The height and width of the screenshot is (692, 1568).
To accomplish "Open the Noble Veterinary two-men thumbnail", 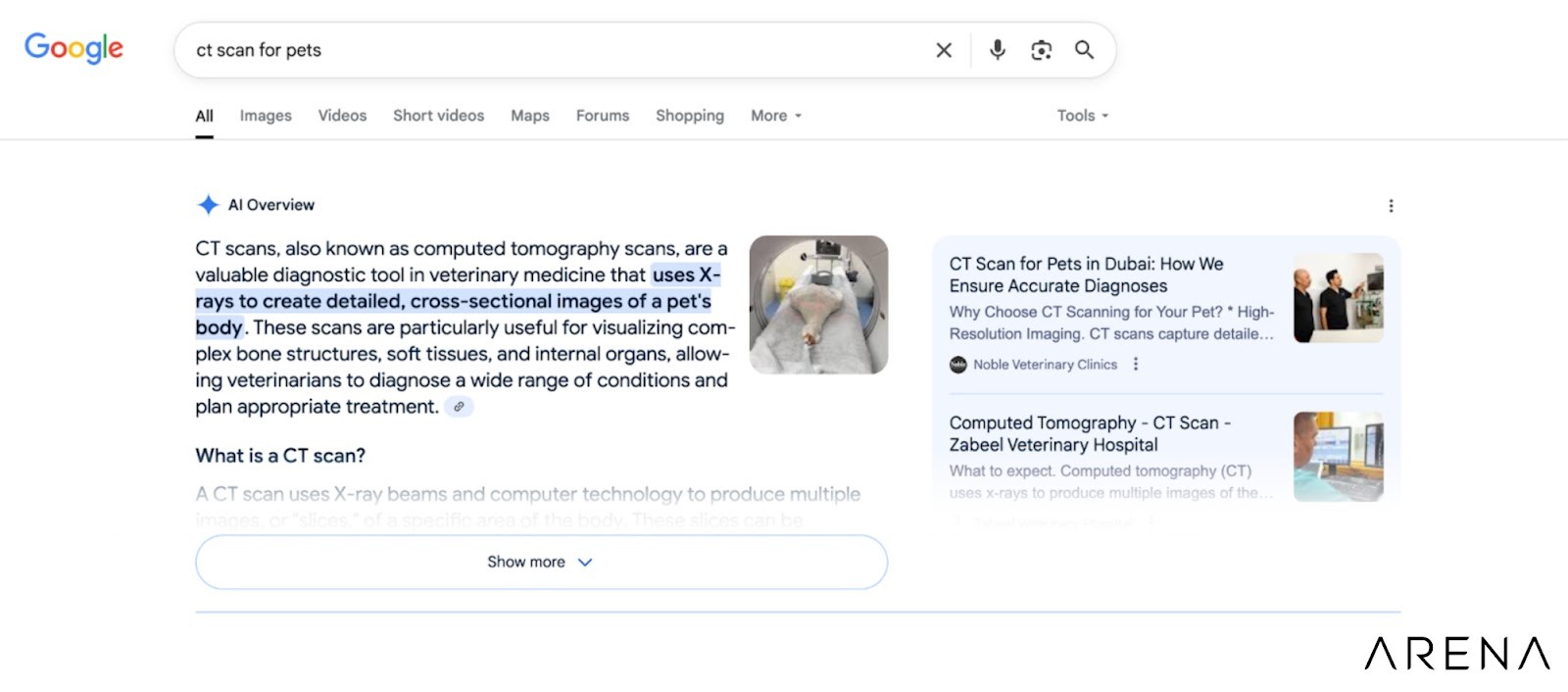I will coord(1339,298).
